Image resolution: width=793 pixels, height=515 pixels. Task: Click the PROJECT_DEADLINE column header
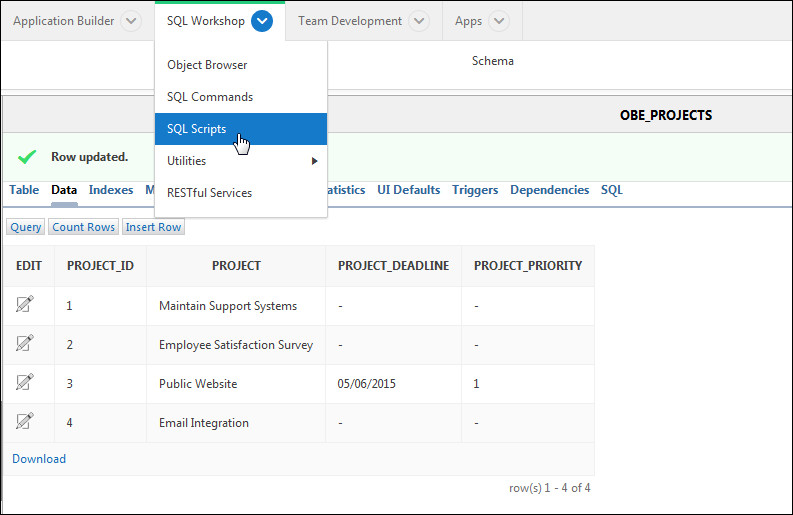[x=393, y=266]
